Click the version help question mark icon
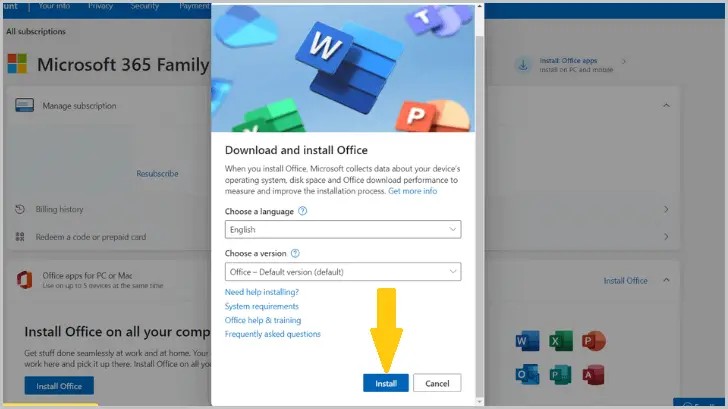 pyautogui.click(x=295, y=253)
